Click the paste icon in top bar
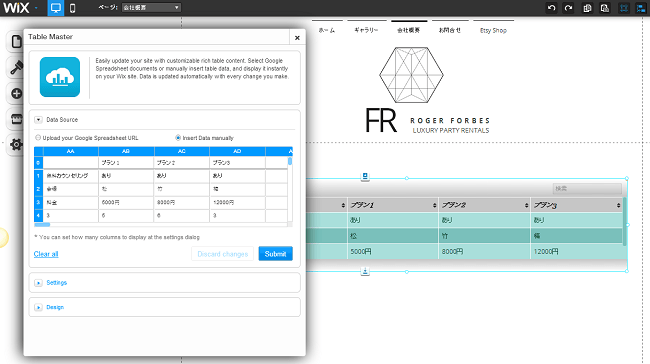650x364 pixels. [x=605, y=8]
